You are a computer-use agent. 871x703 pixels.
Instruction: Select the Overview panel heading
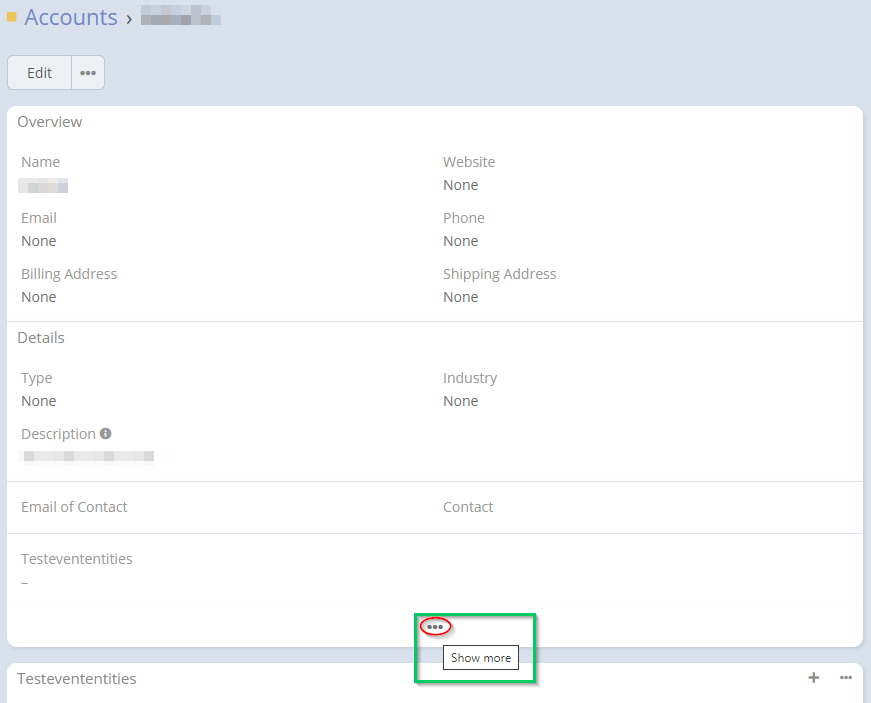click(x=50, y=122)
